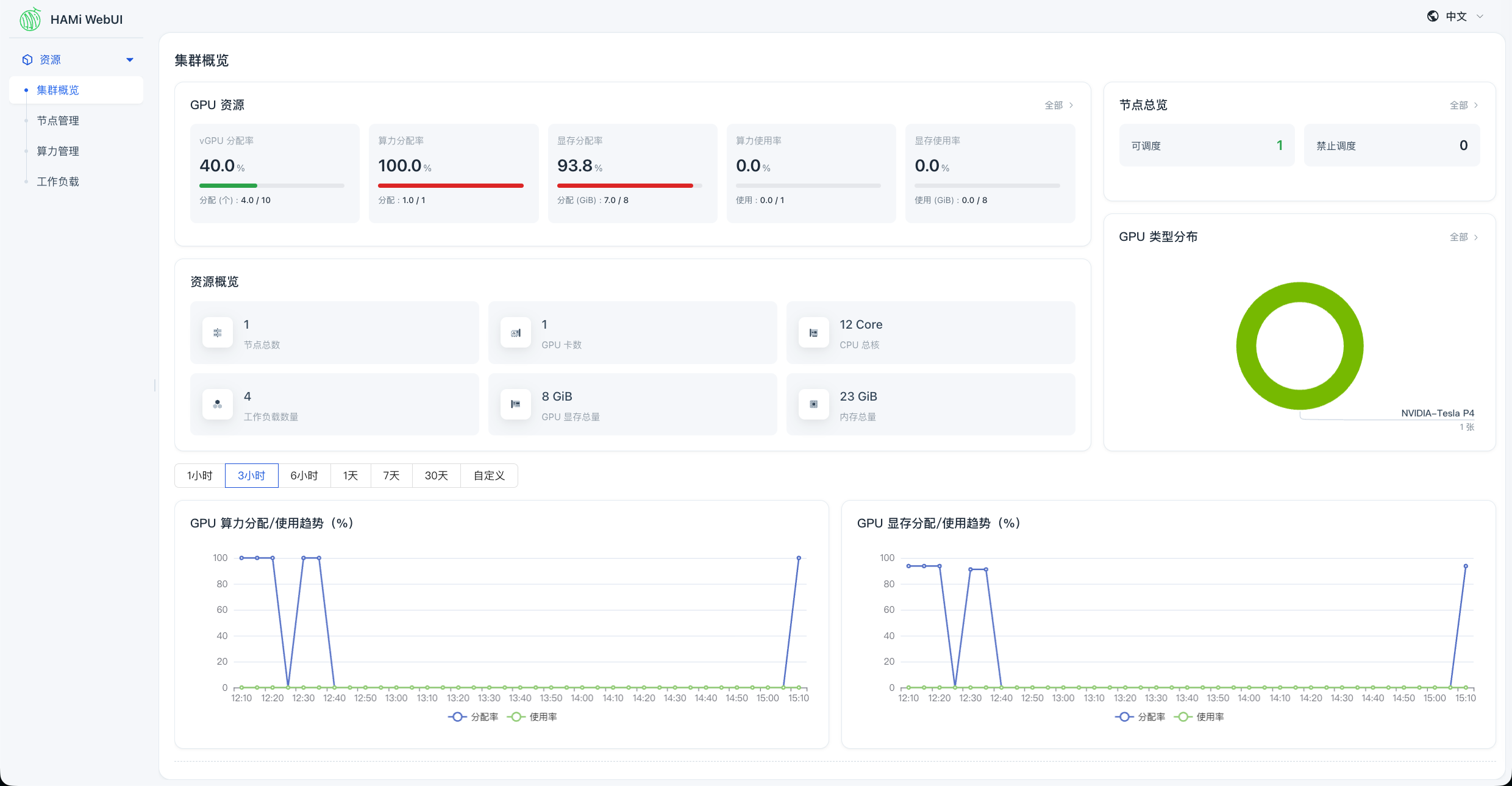Click the HAMi WebUI logo icon
The width and height of the screenshot is (1512, 786).
coord(30,19)
